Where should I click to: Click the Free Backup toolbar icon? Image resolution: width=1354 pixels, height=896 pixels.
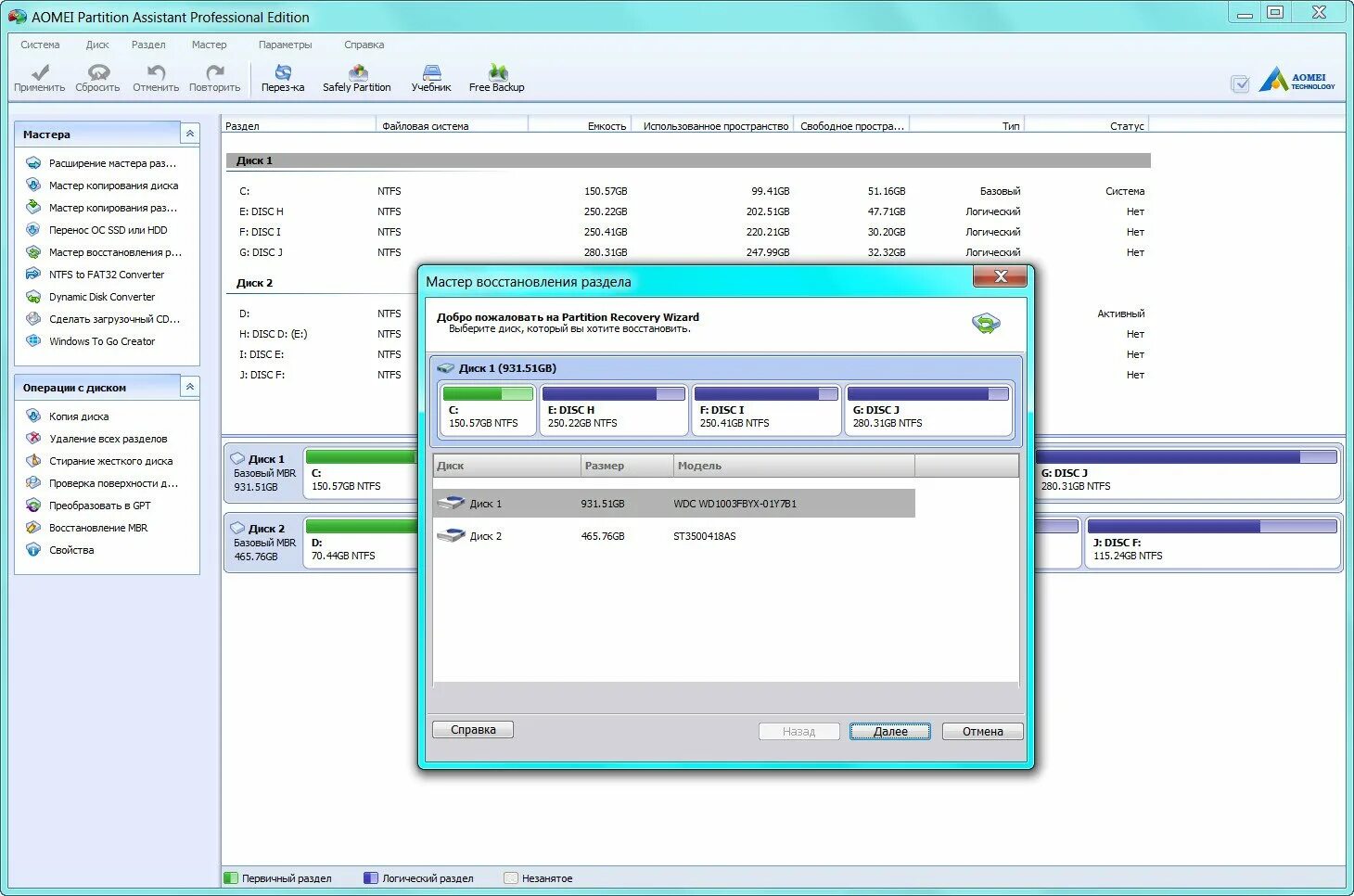pyautogui.click(x=496, y=76)
